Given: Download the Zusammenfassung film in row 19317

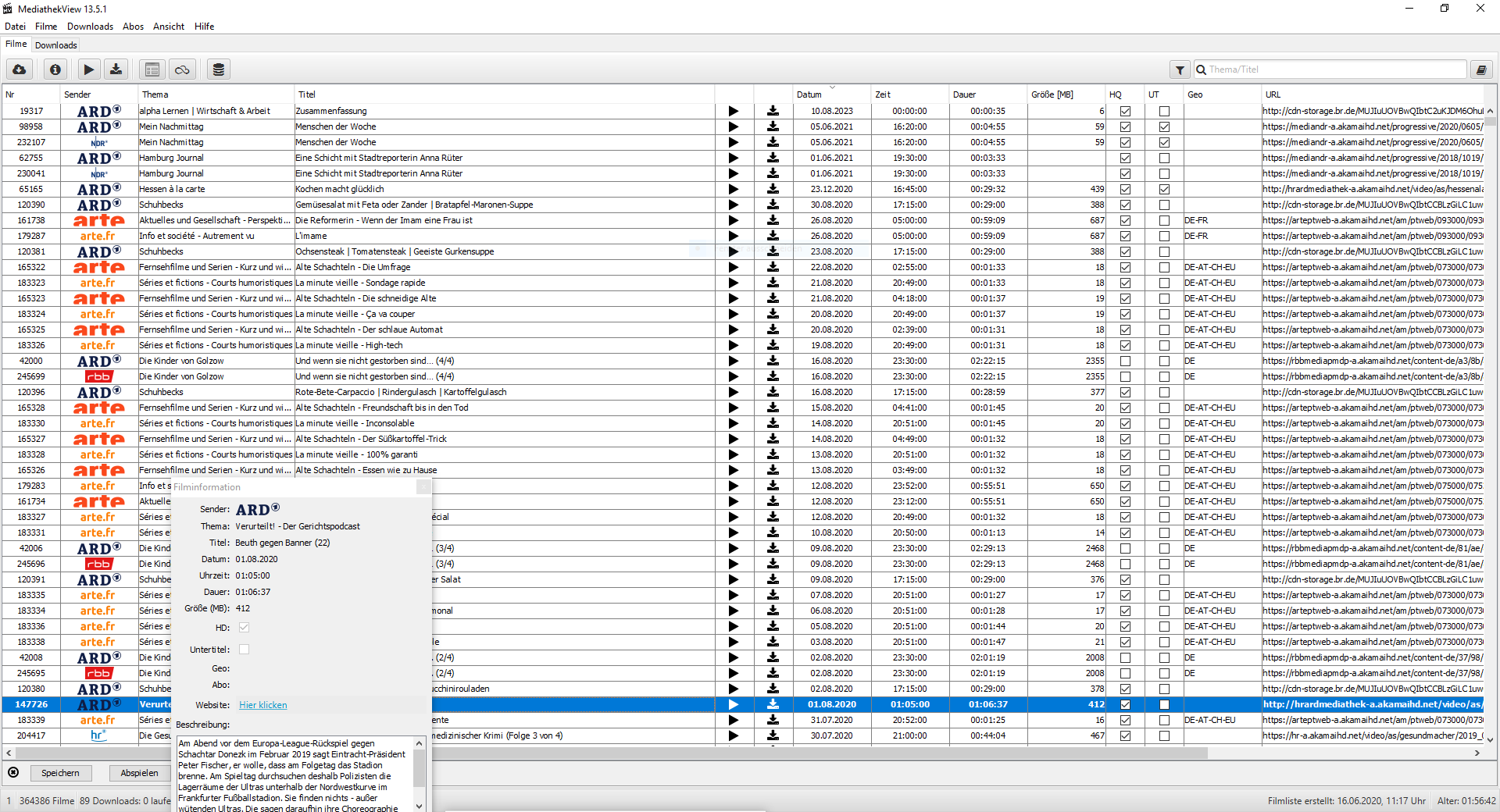Looking at the screenshot, I should [773, 111].
